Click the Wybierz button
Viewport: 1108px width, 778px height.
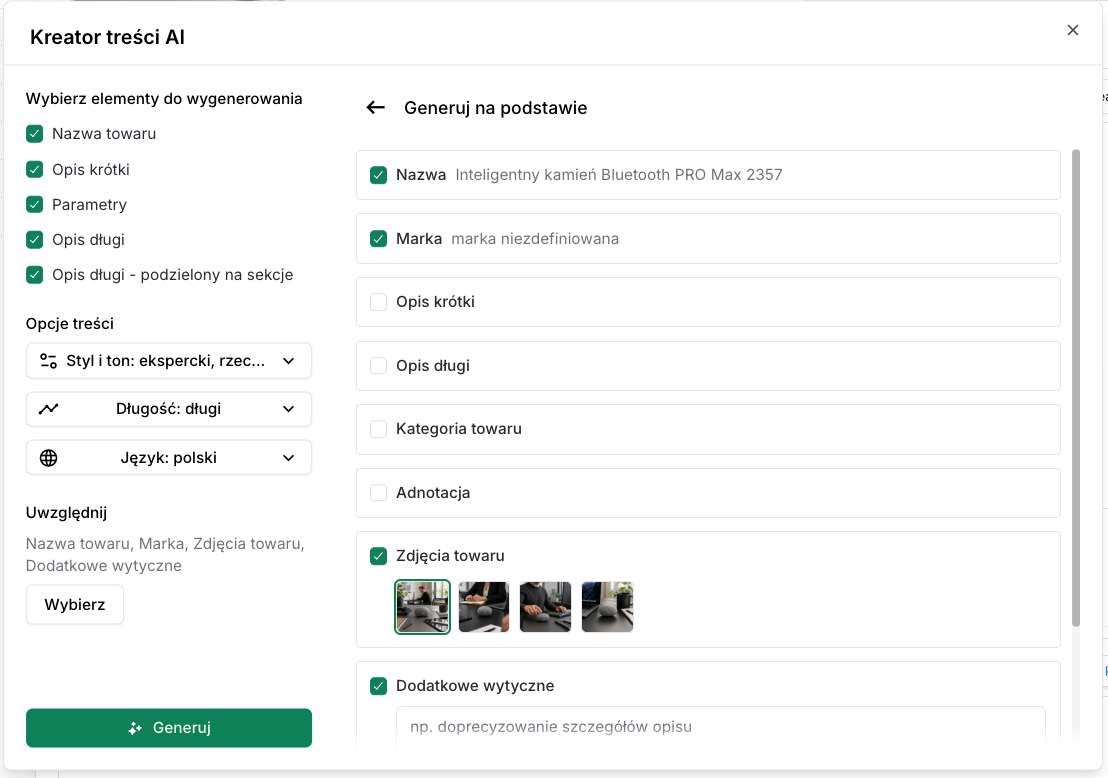coord(75,605)
